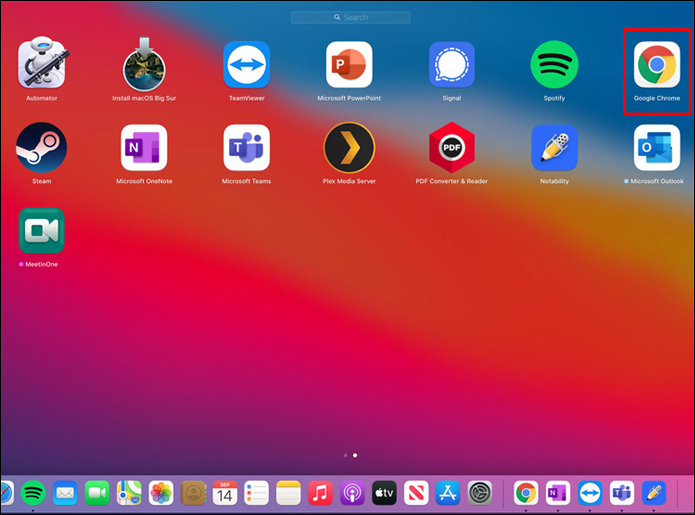This screenshot has height=515, width=695.
Task: Launch the Signal messenger app
Action: click(452, 65)
